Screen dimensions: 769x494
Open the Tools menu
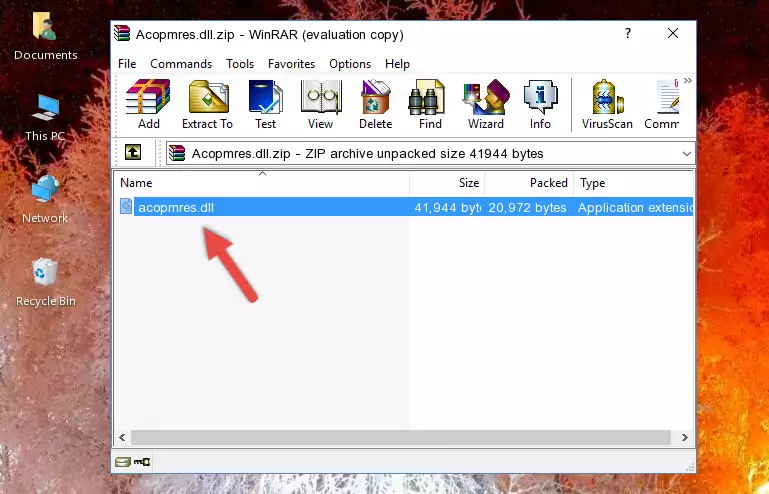point(240,64)
